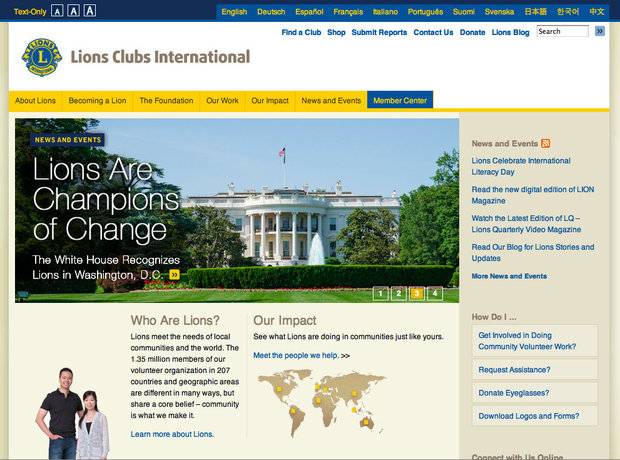Viewport: 620px width, 460px height.
Task: Open the News and Events menu tab
Action: [331, 101]
